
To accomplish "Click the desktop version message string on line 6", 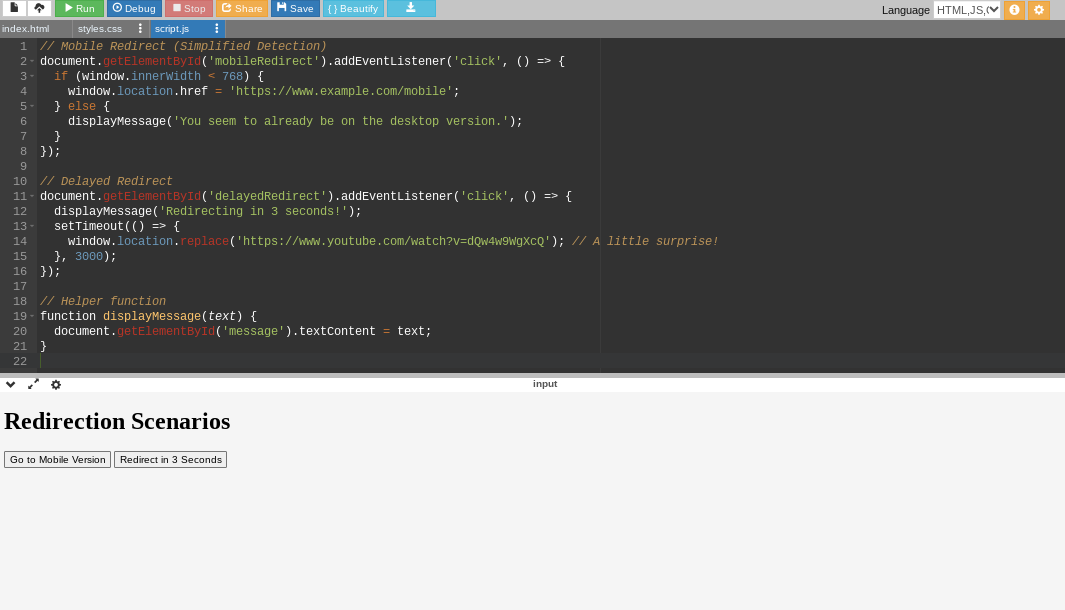I will pyautogui.click(x=341, y=121).
